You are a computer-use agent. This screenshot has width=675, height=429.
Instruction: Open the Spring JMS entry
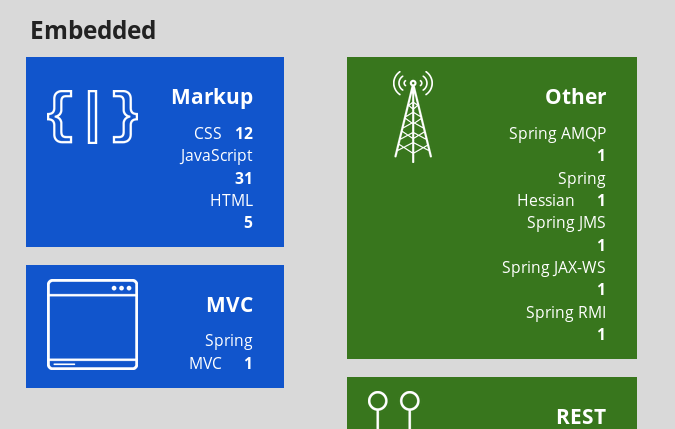click(566, 222)
